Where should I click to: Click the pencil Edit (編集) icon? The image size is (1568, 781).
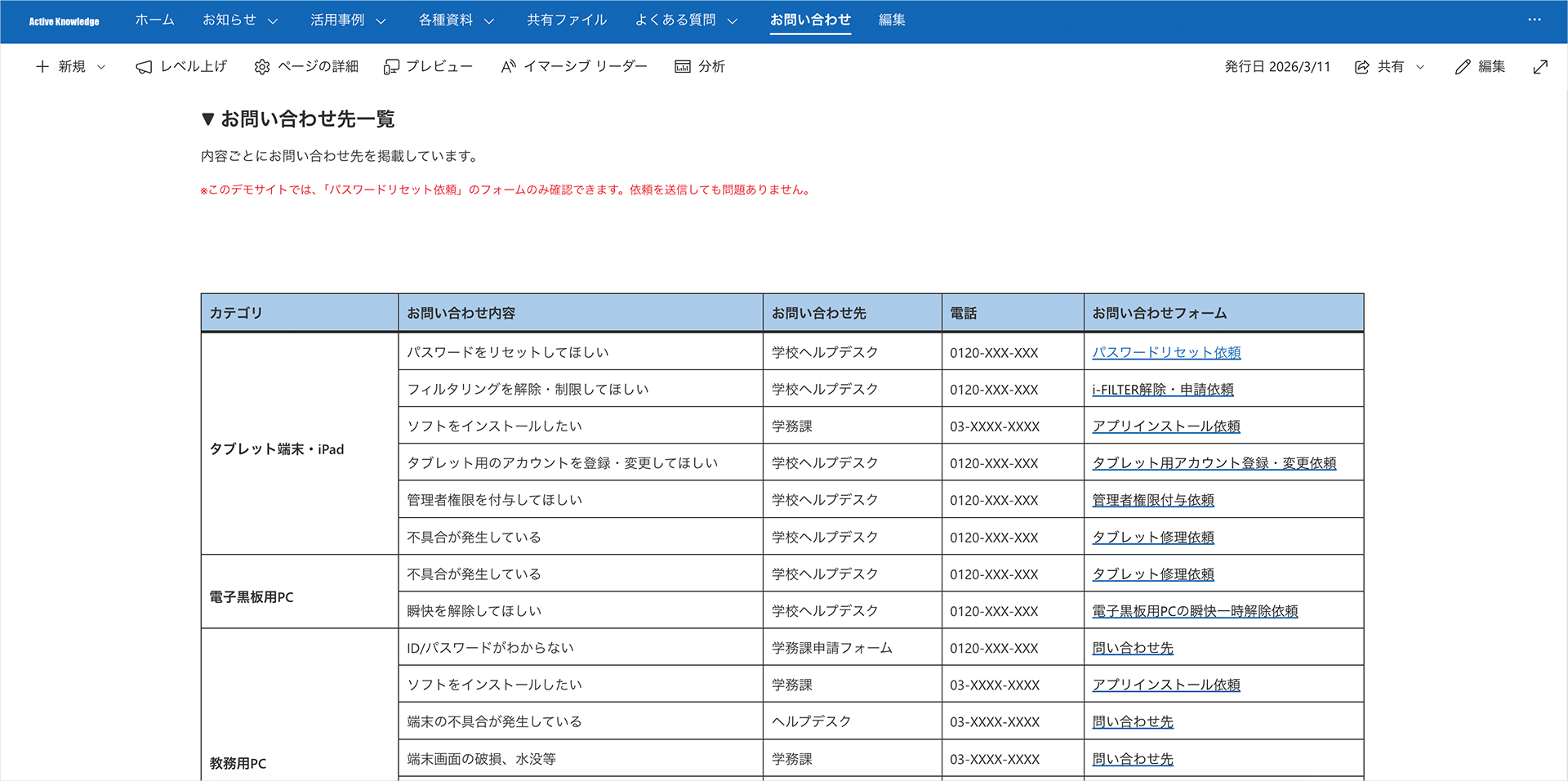point(1462,67)
